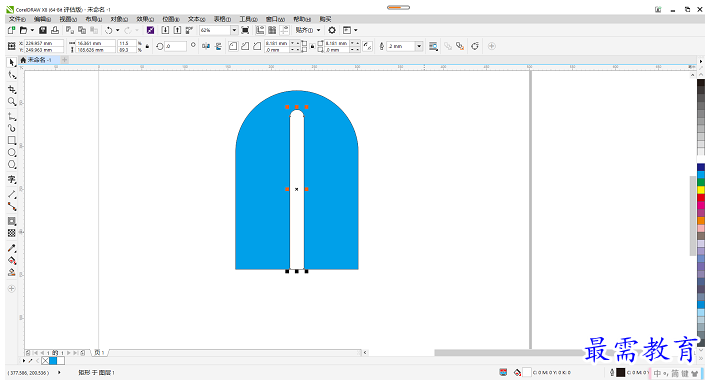
Task: Select the Crop tool
Action: [x=12, y=89]
